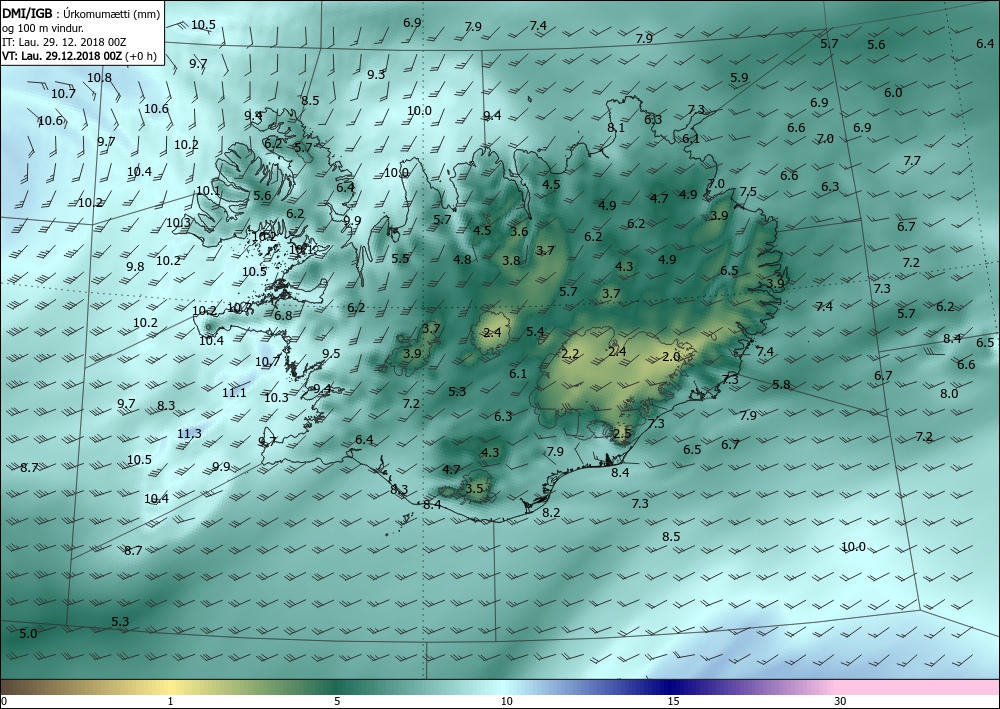Click the 5.8 value on the map
1000x709 pixels.
pyautogui.click(x=781, y=385)
